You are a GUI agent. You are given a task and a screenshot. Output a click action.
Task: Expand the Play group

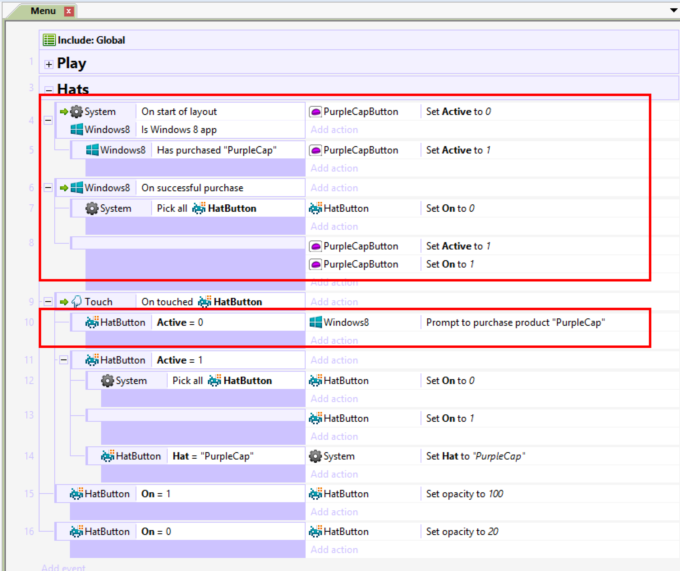[48, 64]
